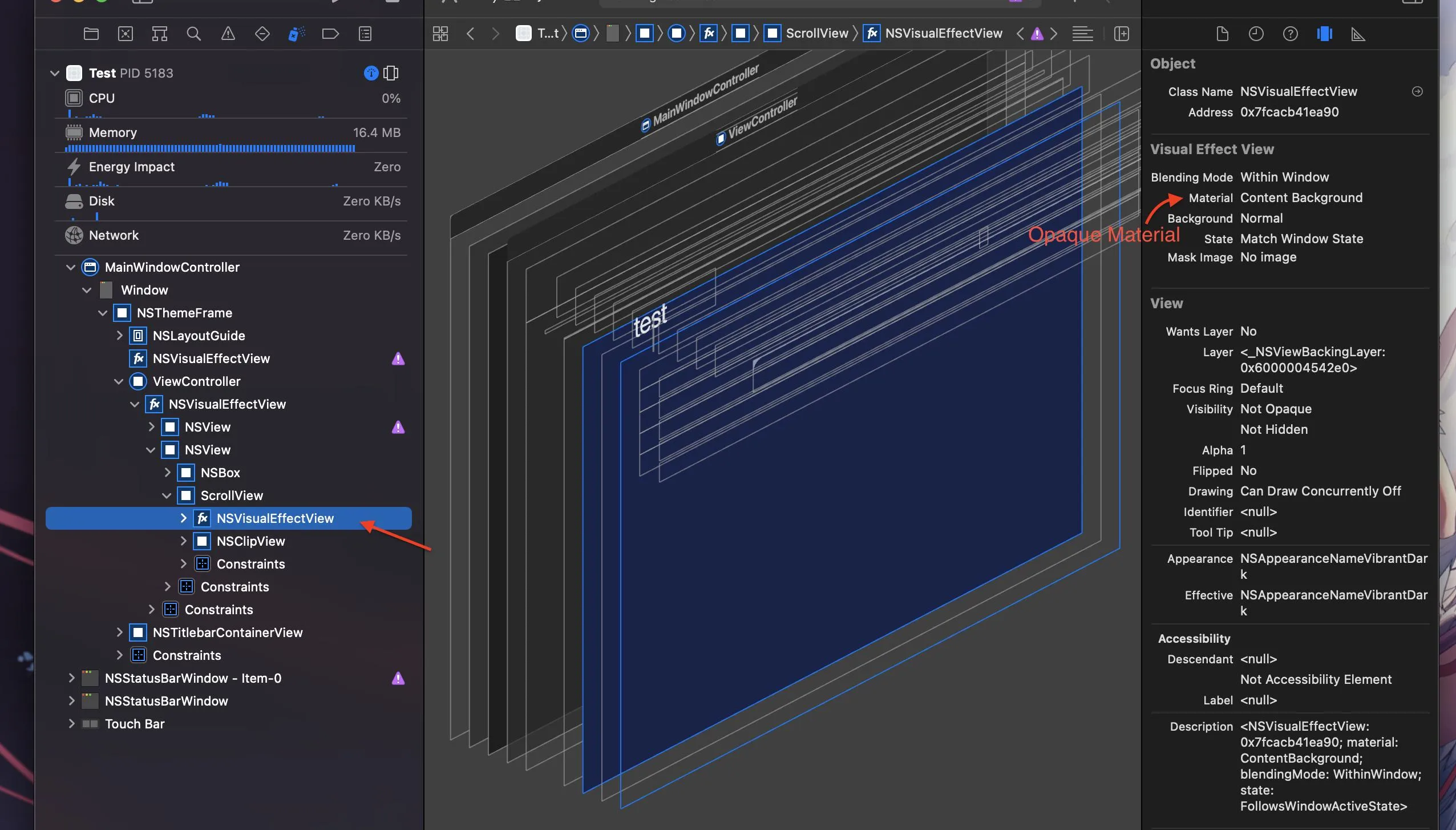The width and height of the screenshot is (1456, 830).
Task: Show the Size inspector ruler icon
Action: click(x=1358, y=34)
